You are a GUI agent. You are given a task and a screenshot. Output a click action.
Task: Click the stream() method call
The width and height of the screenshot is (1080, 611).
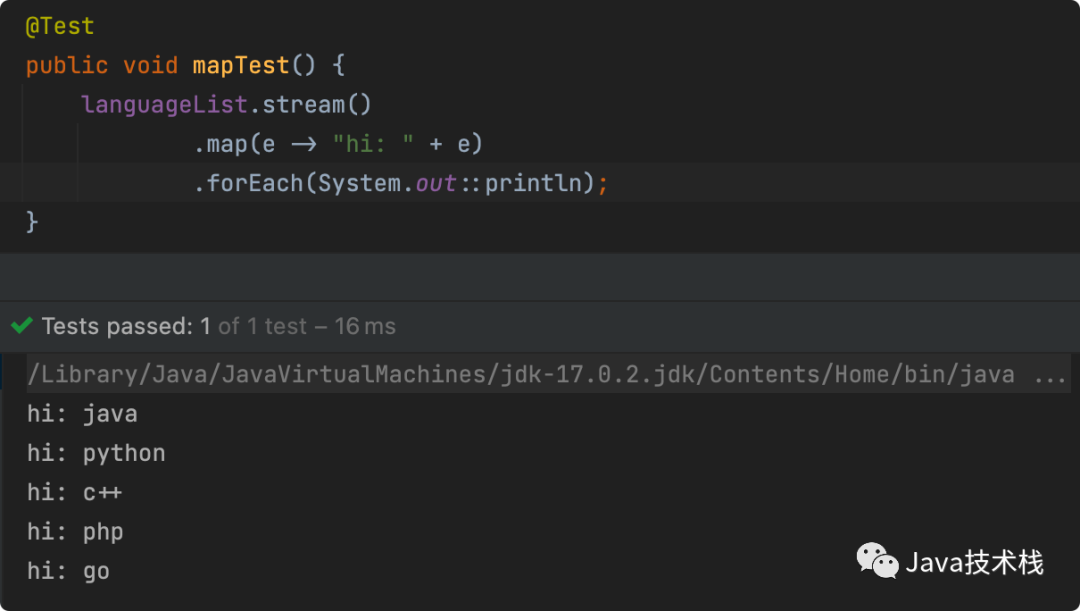[316, 105]
